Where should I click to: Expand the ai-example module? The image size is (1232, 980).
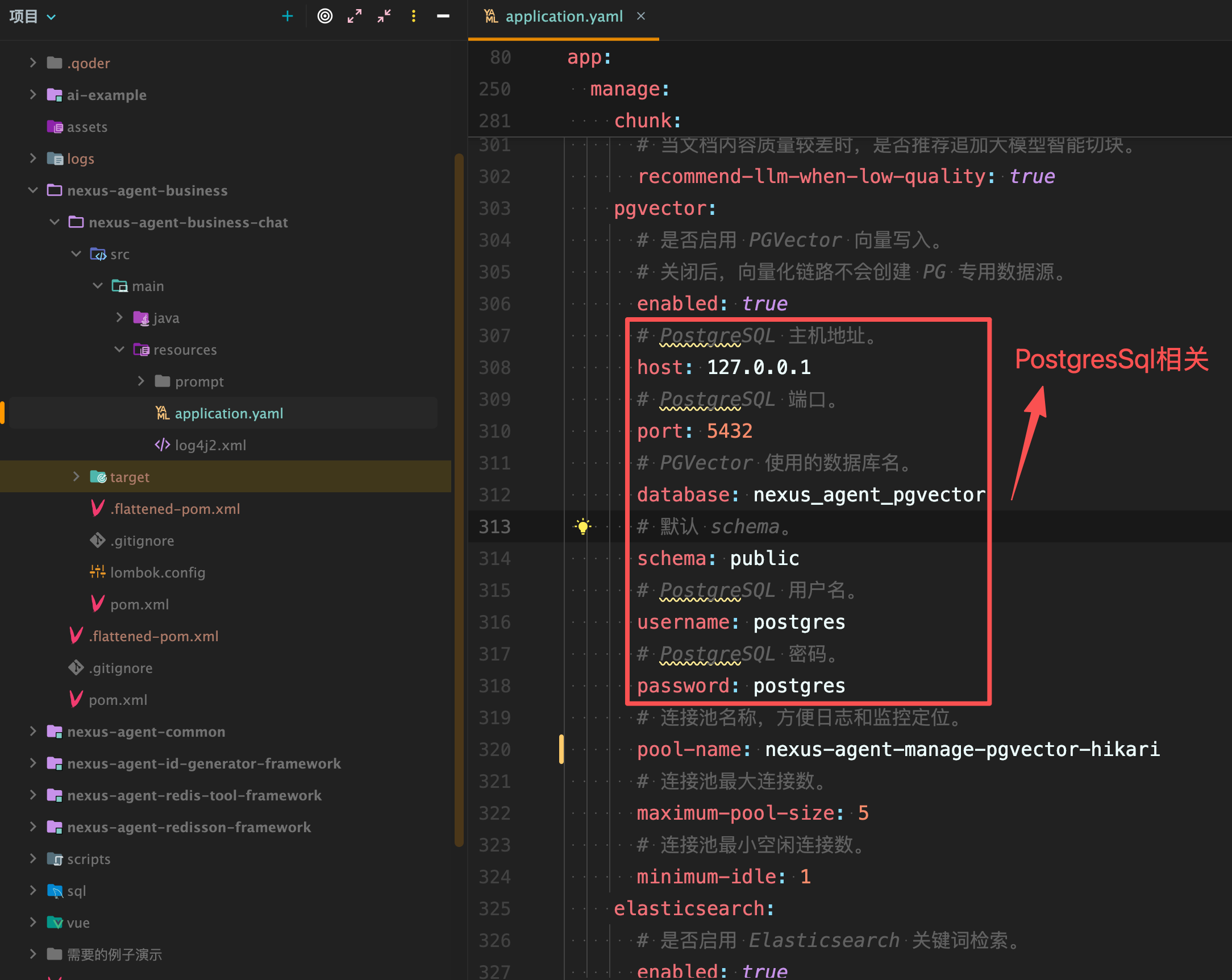click(x=32, y=94)
